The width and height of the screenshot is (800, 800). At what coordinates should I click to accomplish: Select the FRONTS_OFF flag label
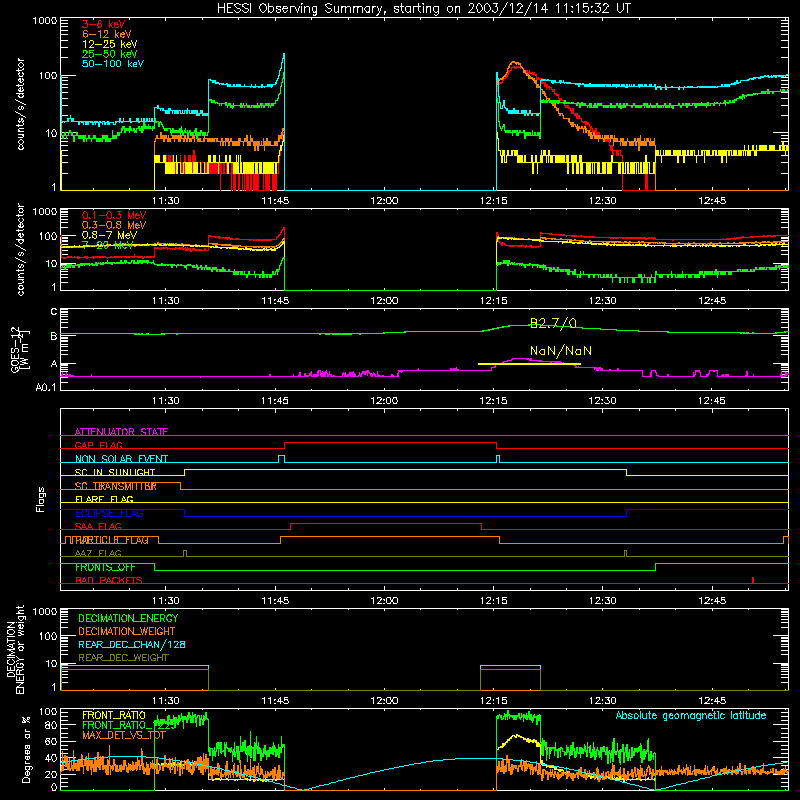coord(105,567)
